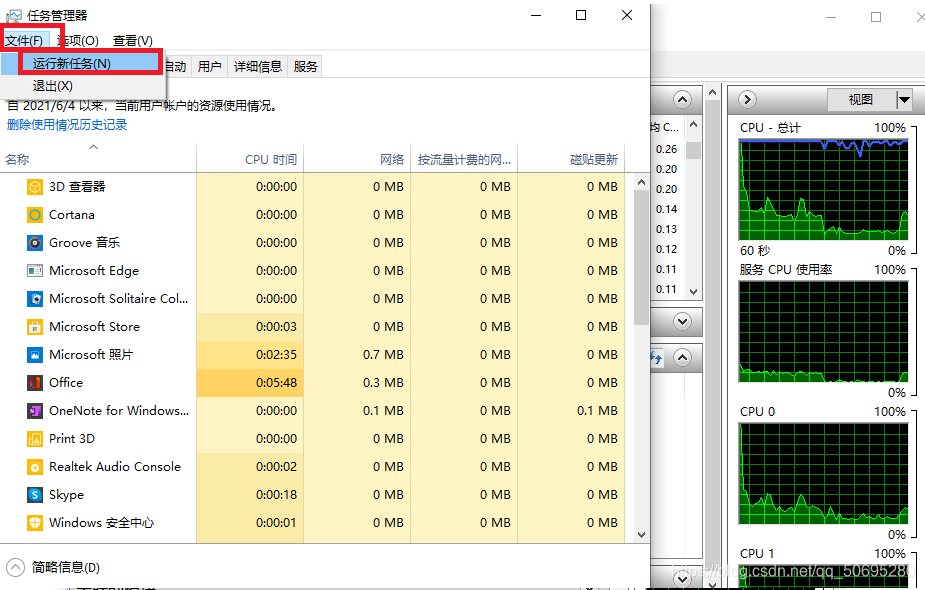Click the Task Manager title bar icon
Image resolution: width=925 pixels, height=590 pixels.
[x=14, y=15]
